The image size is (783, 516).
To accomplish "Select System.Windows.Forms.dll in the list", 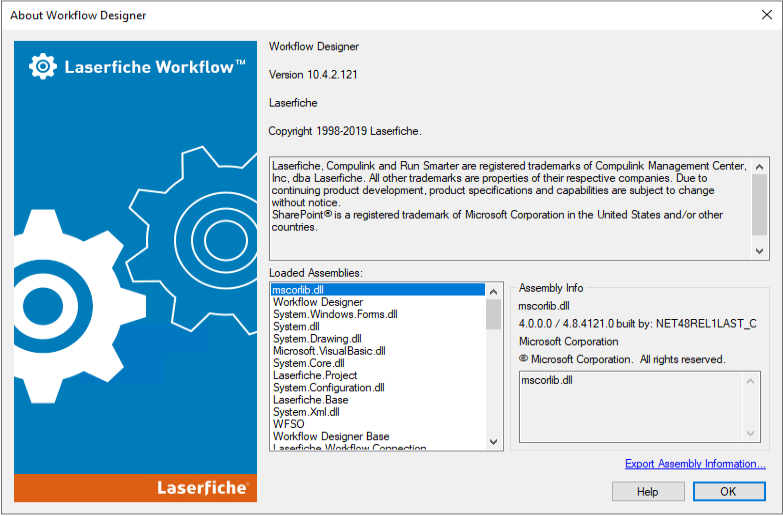I will pyautogui.click(x=378, y=314).
